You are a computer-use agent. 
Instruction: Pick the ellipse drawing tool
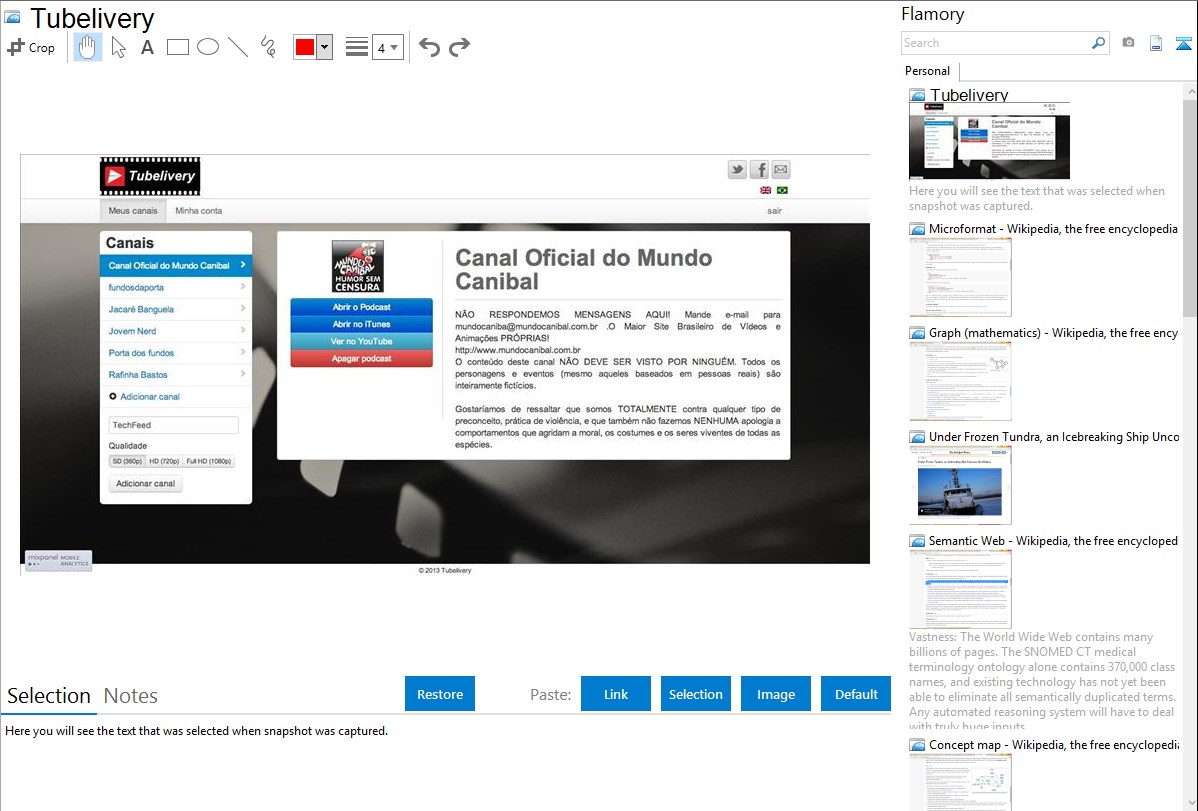pyautogui.click(x=208, y=47)
